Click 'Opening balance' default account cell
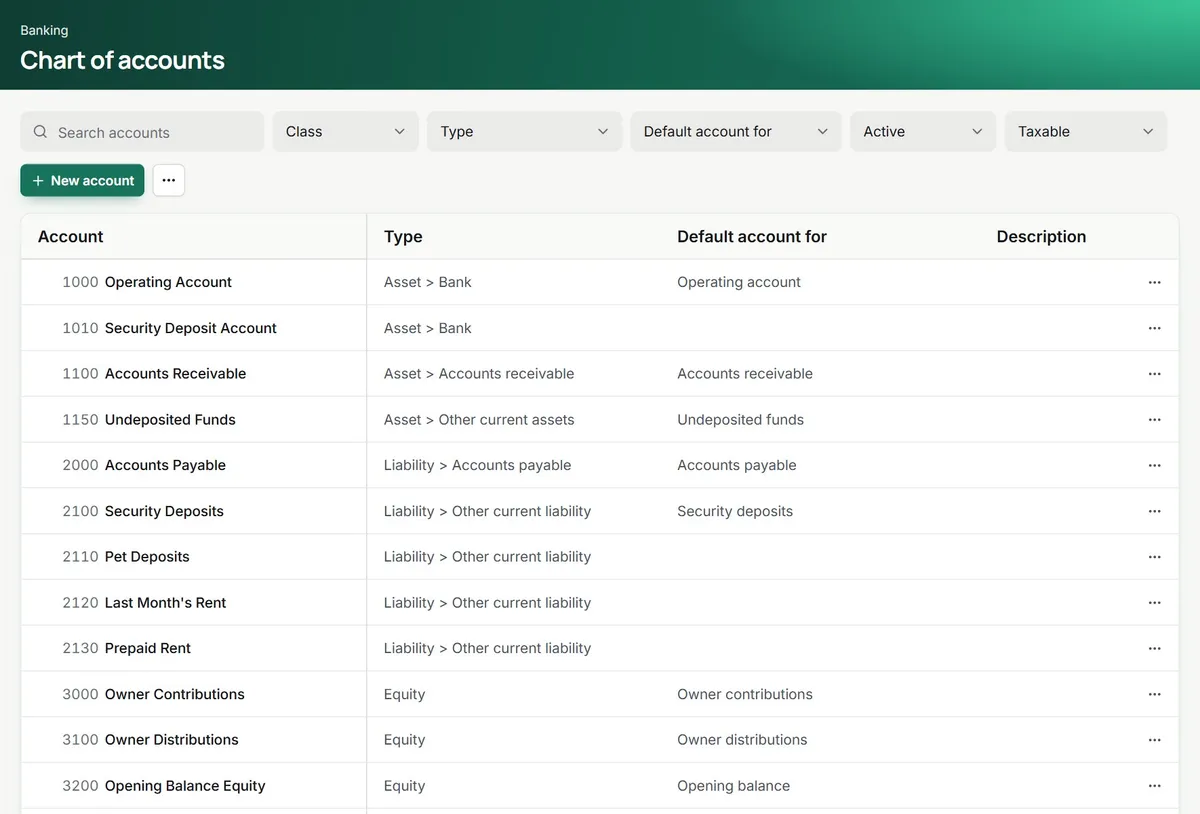This screenshot has height=814, width=1200. [734, 786]
